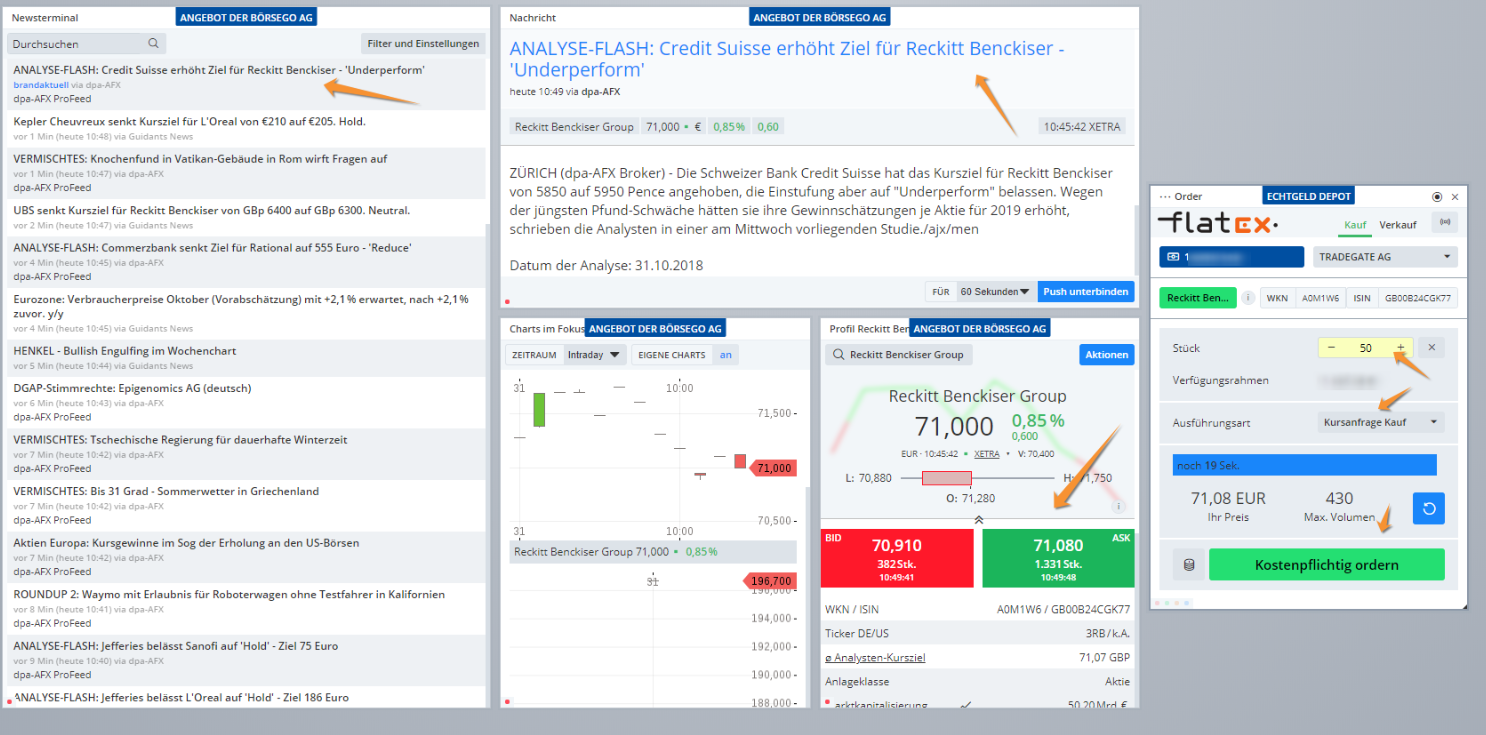This screenshot has height=735, width=1486.
Task: Click the green Reckitt Ben... button
Action: [x=1197, y=297]
